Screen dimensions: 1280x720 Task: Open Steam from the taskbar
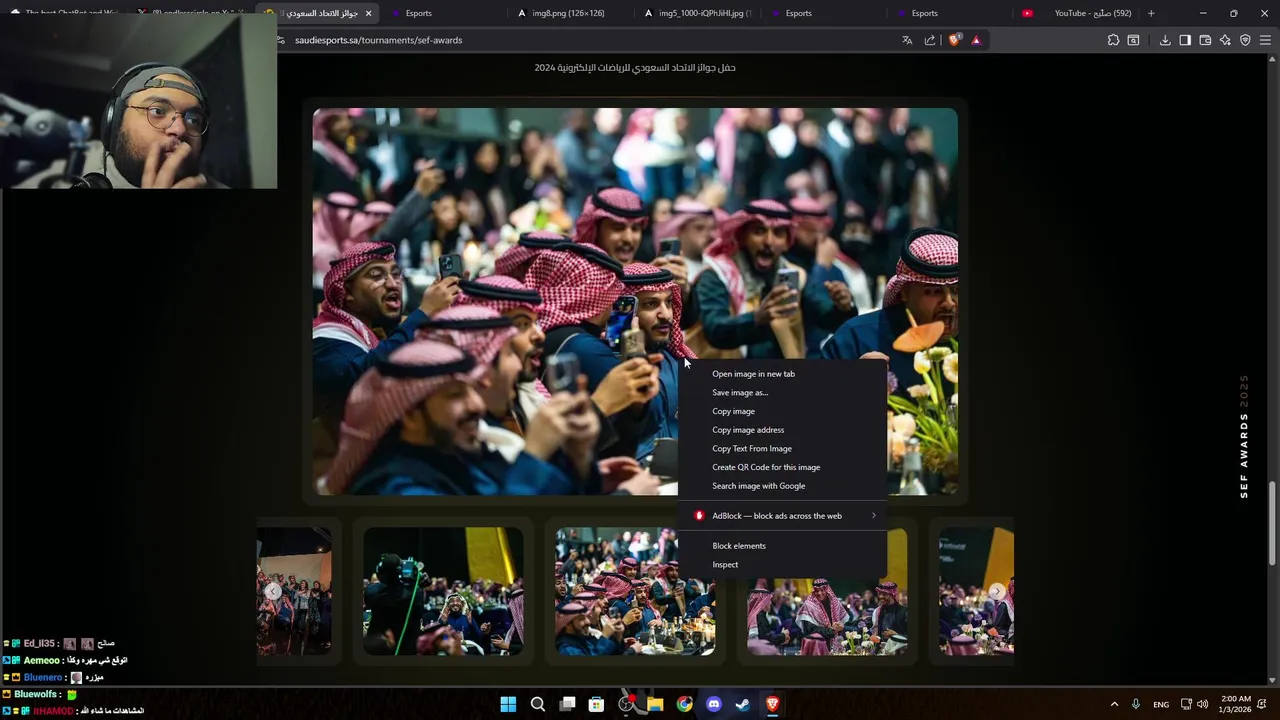pos(743,704)
